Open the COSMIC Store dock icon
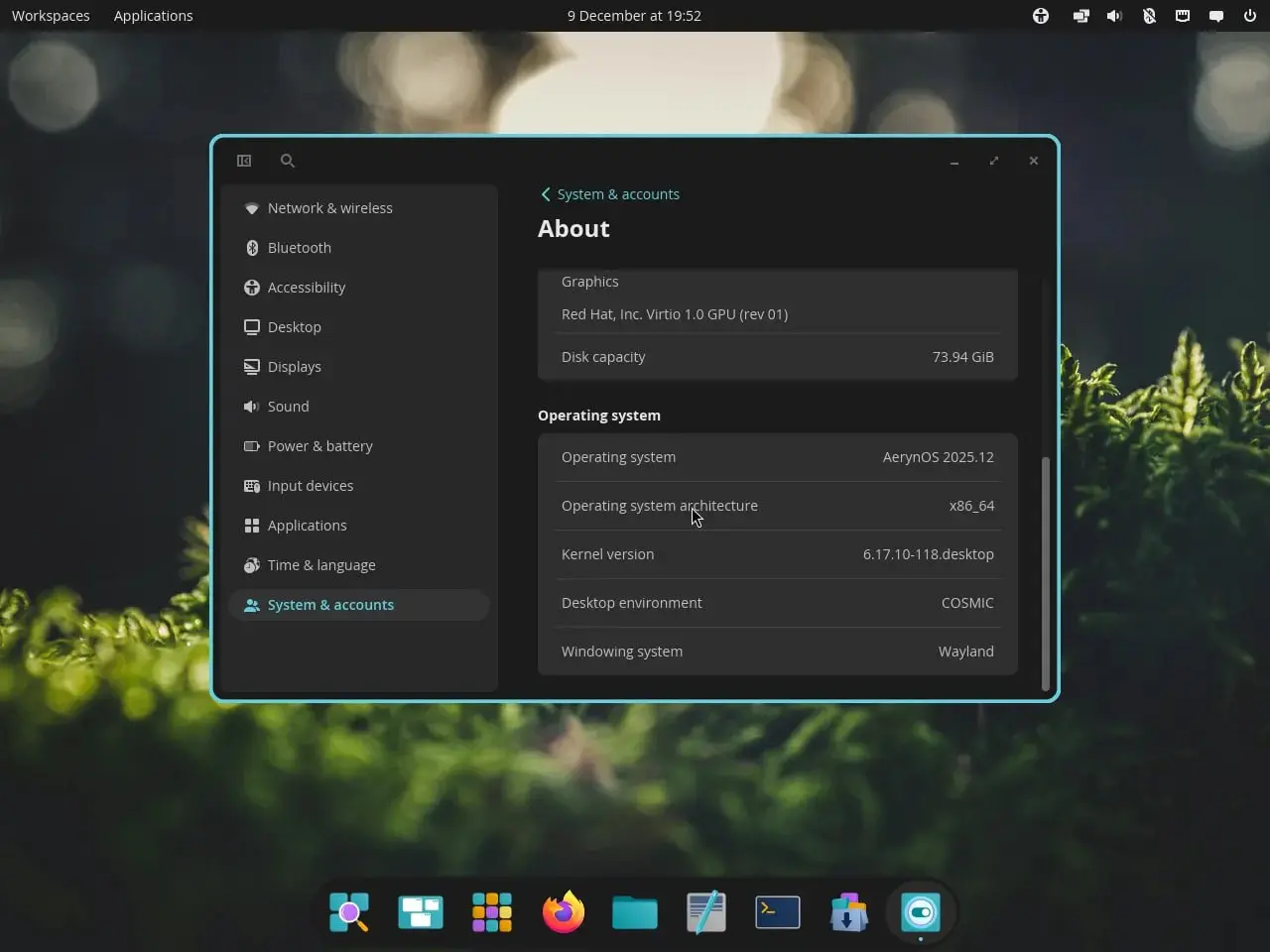Image resolution: width=1270 pixels, height=952 pixels. (x=849, y=912)
